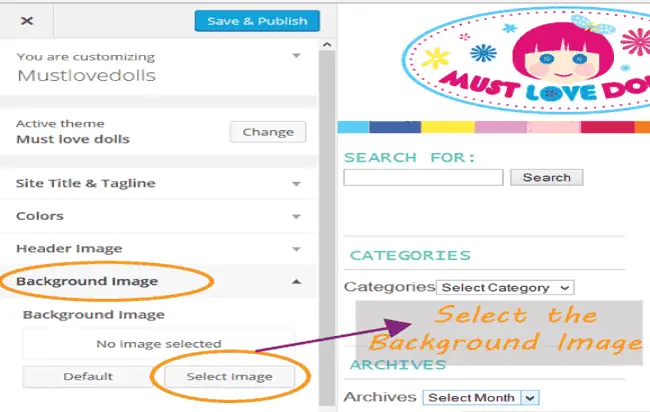Click the scroll-up arrow in sidebar scrollbar
The image size is (650, 412).
click(327, 44)
